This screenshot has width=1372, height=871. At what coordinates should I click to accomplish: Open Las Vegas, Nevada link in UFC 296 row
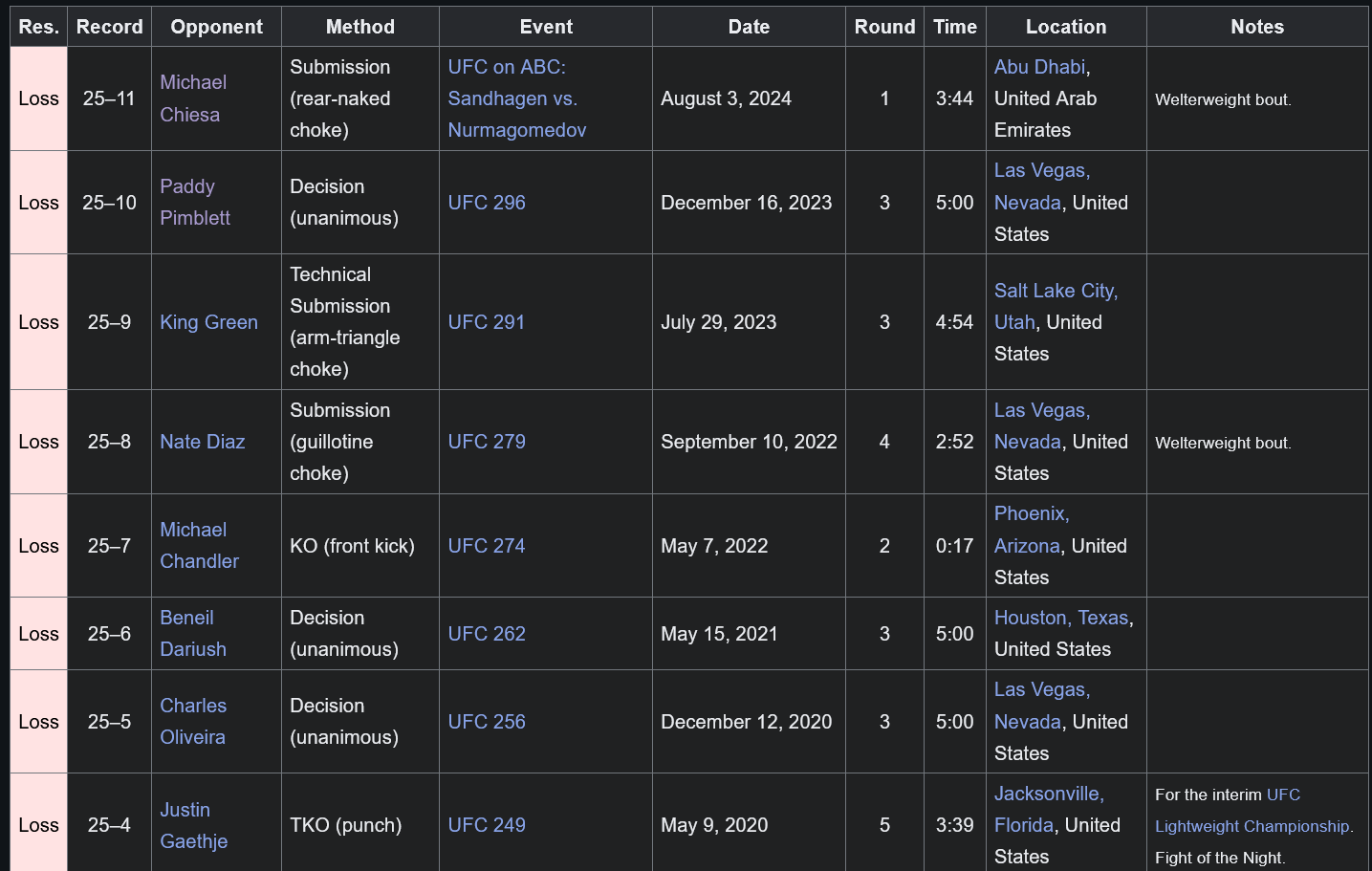pos(1041,186)
